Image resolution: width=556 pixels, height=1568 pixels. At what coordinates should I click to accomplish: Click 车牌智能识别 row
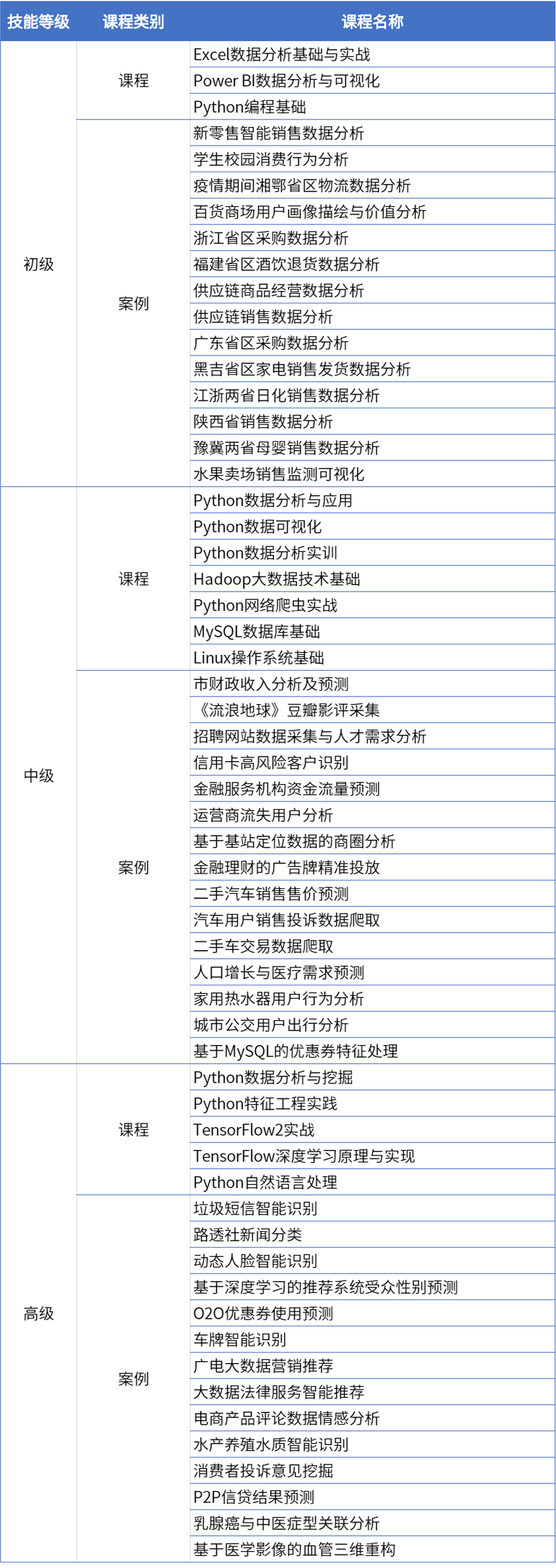tap(373, 1339)
